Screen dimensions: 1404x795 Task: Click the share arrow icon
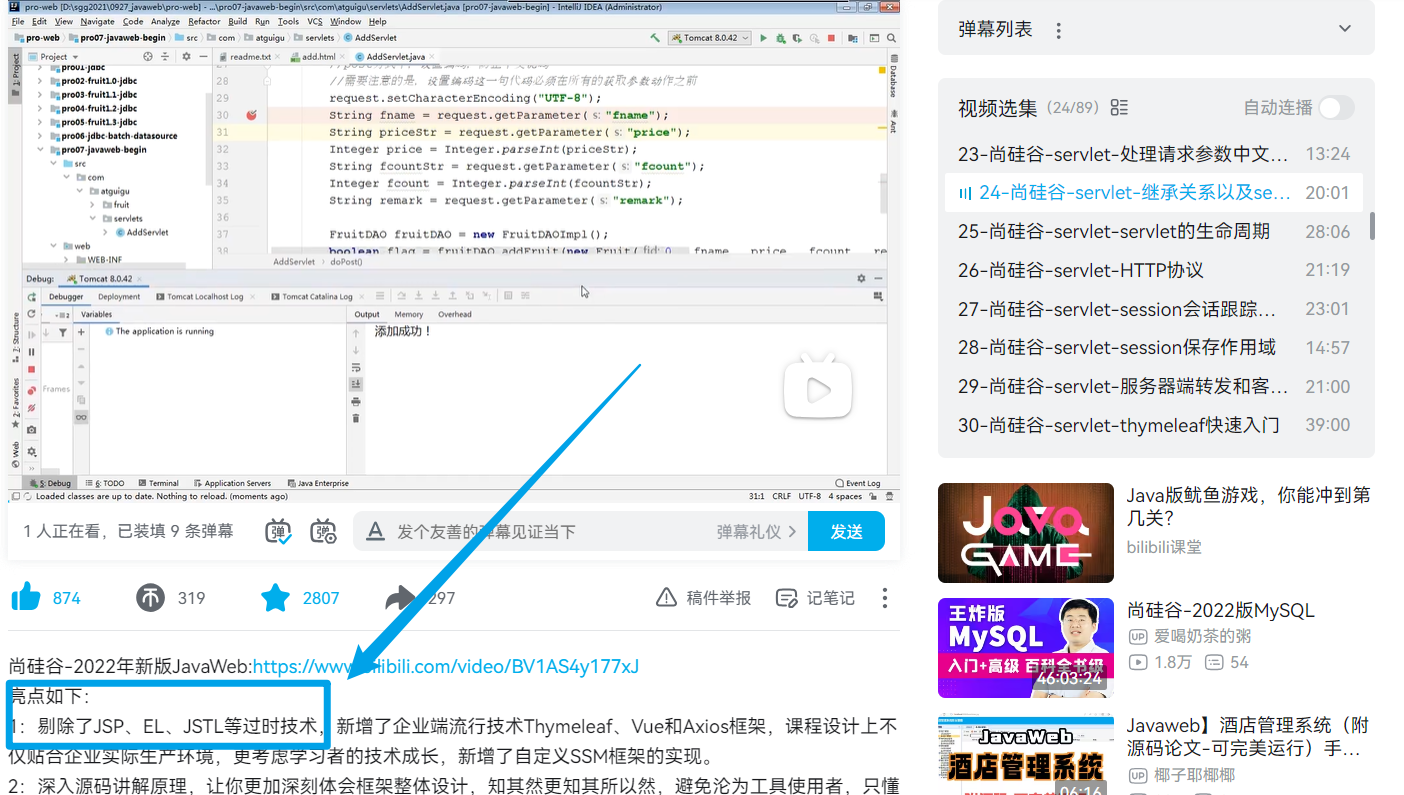400,598
